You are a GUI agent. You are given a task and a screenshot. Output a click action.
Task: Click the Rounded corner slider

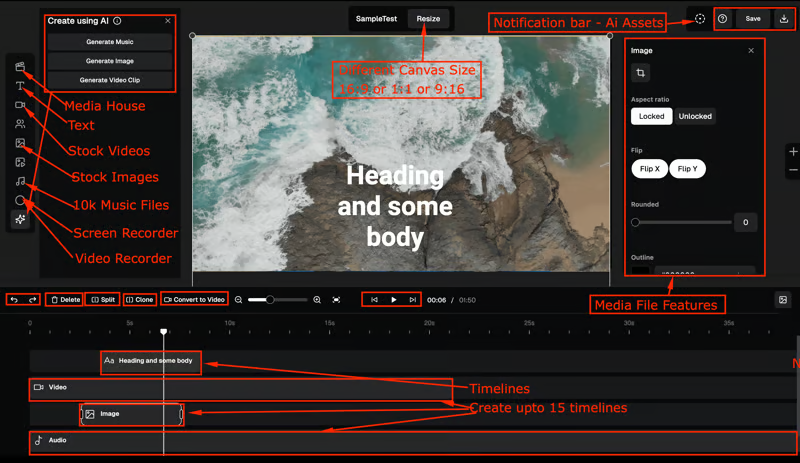680,222
